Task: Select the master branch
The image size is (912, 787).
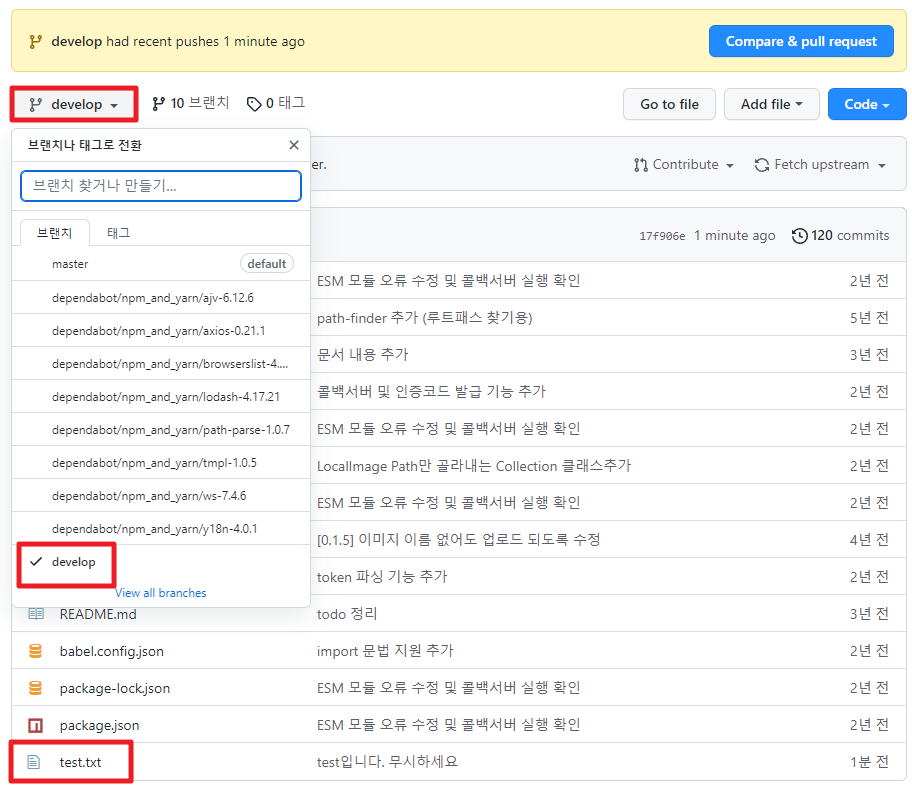Action: (161, 264)
